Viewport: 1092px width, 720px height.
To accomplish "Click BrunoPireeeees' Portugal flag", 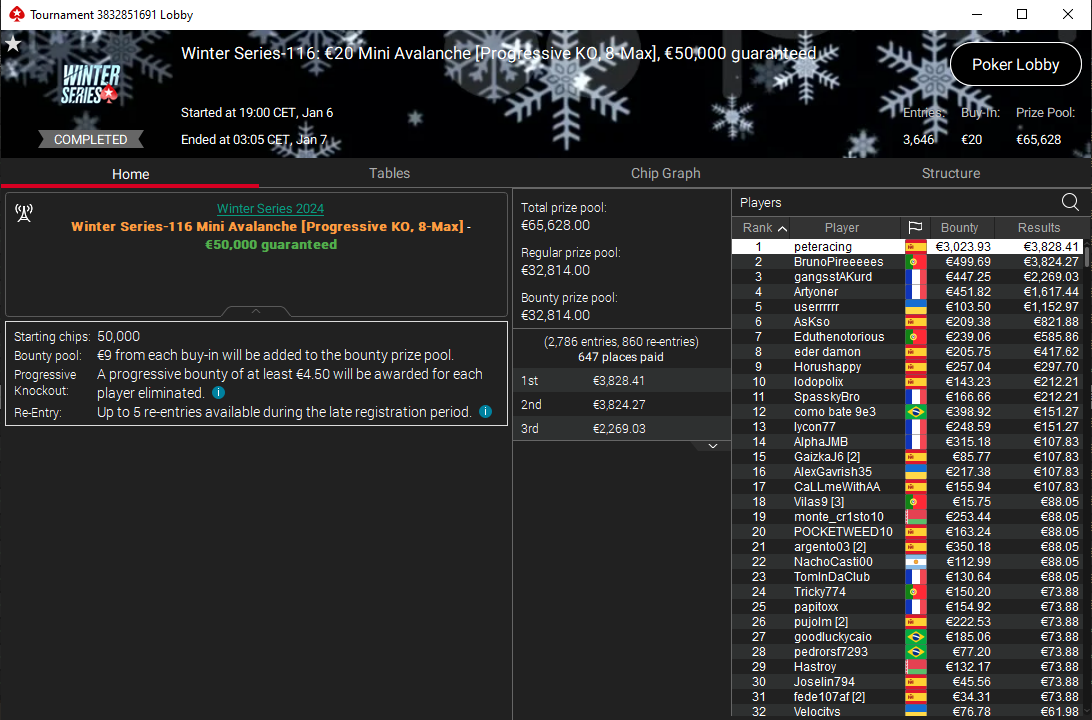I will pos(915,262).
